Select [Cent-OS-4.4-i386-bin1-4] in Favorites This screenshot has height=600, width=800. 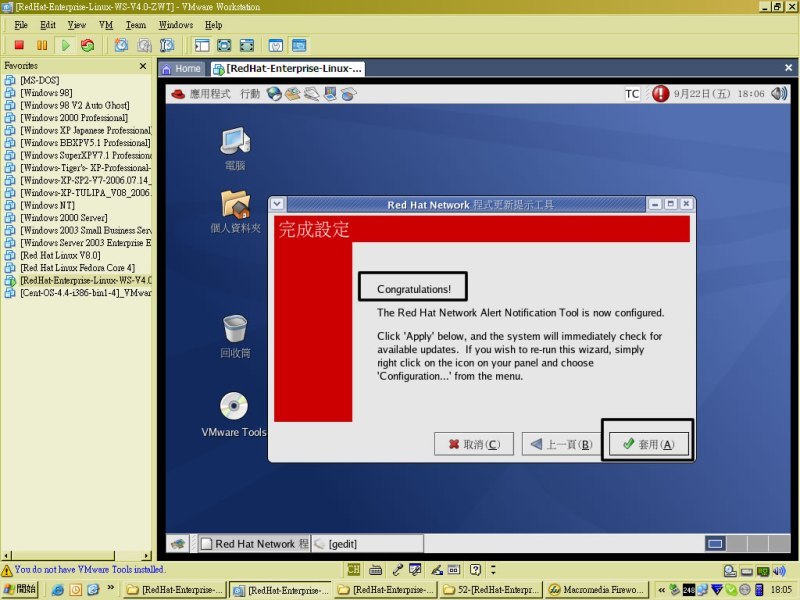click(x=86, y=293)
